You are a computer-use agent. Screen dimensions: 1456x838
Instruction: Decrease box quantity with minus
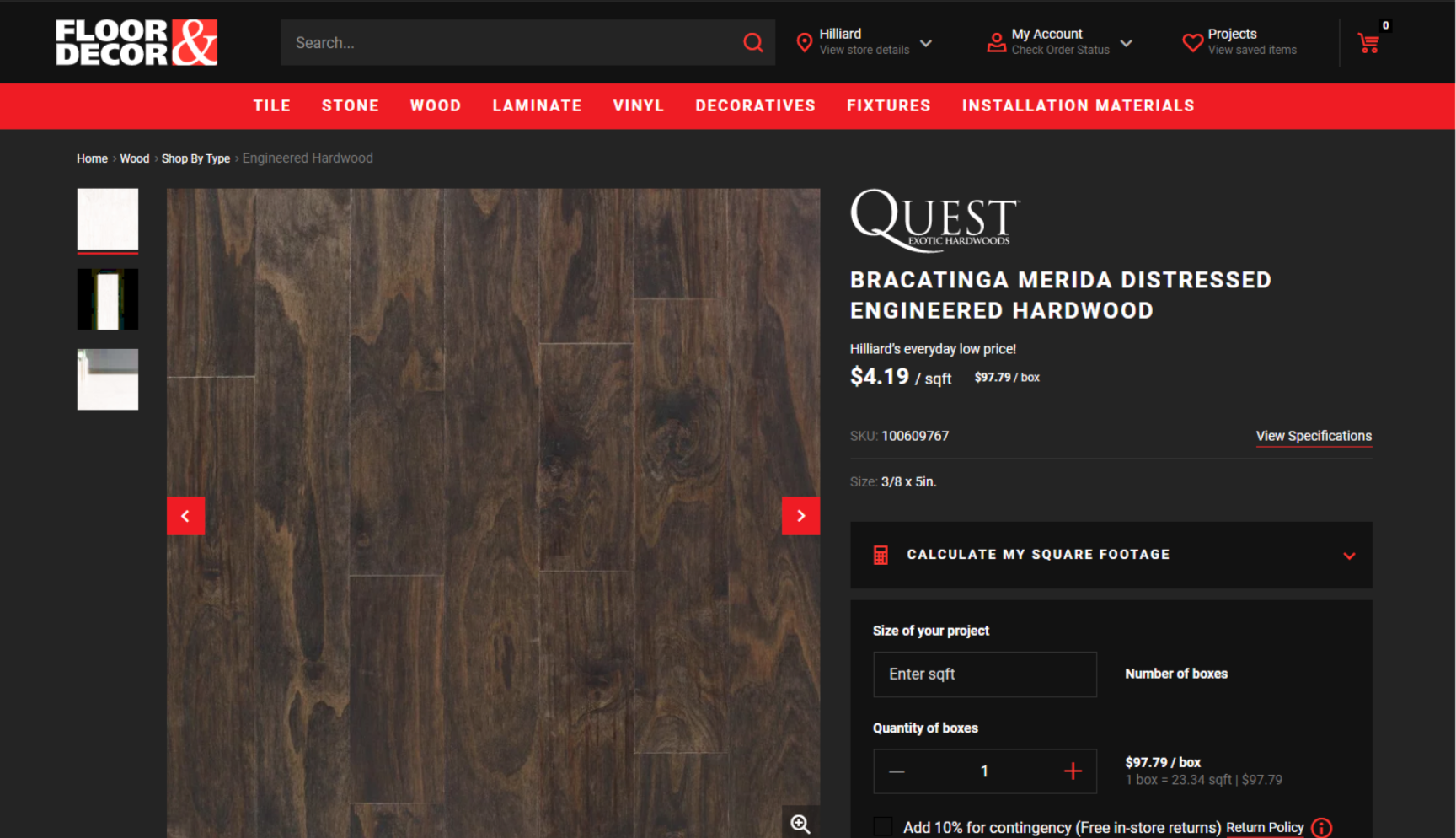pos(897,771)
